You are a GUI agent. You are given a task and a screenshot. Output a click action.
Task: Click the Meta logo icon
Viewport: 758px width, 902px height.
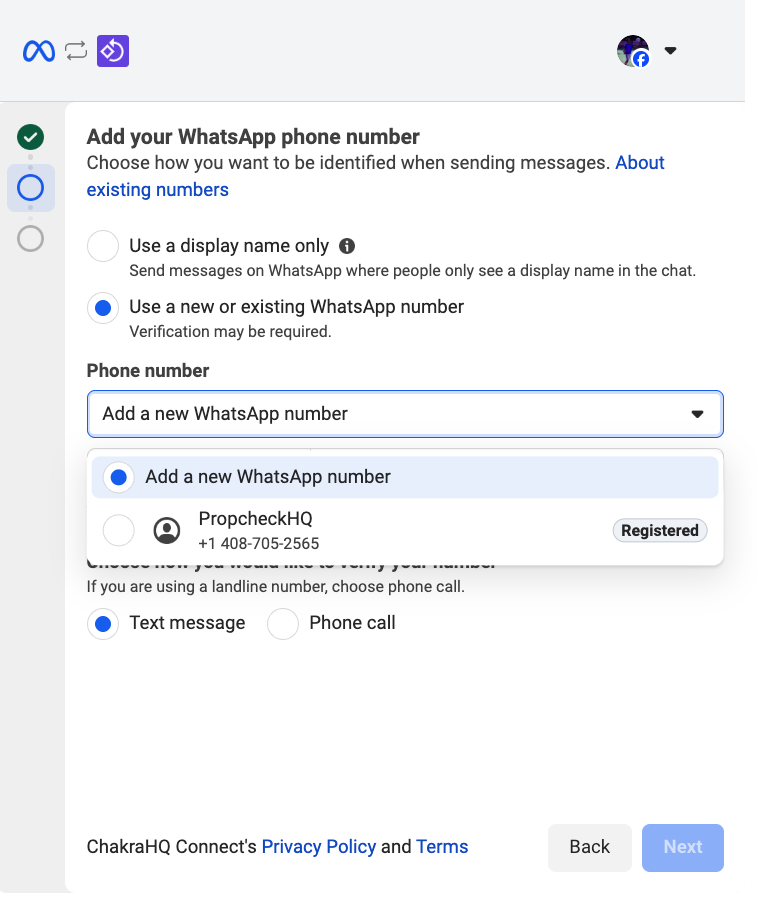point(39,51)
